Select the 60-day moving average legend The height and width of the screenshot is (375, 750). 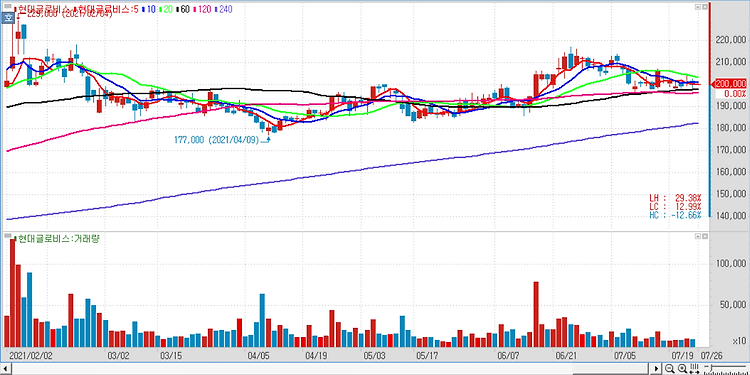click(x=183, y=10)
